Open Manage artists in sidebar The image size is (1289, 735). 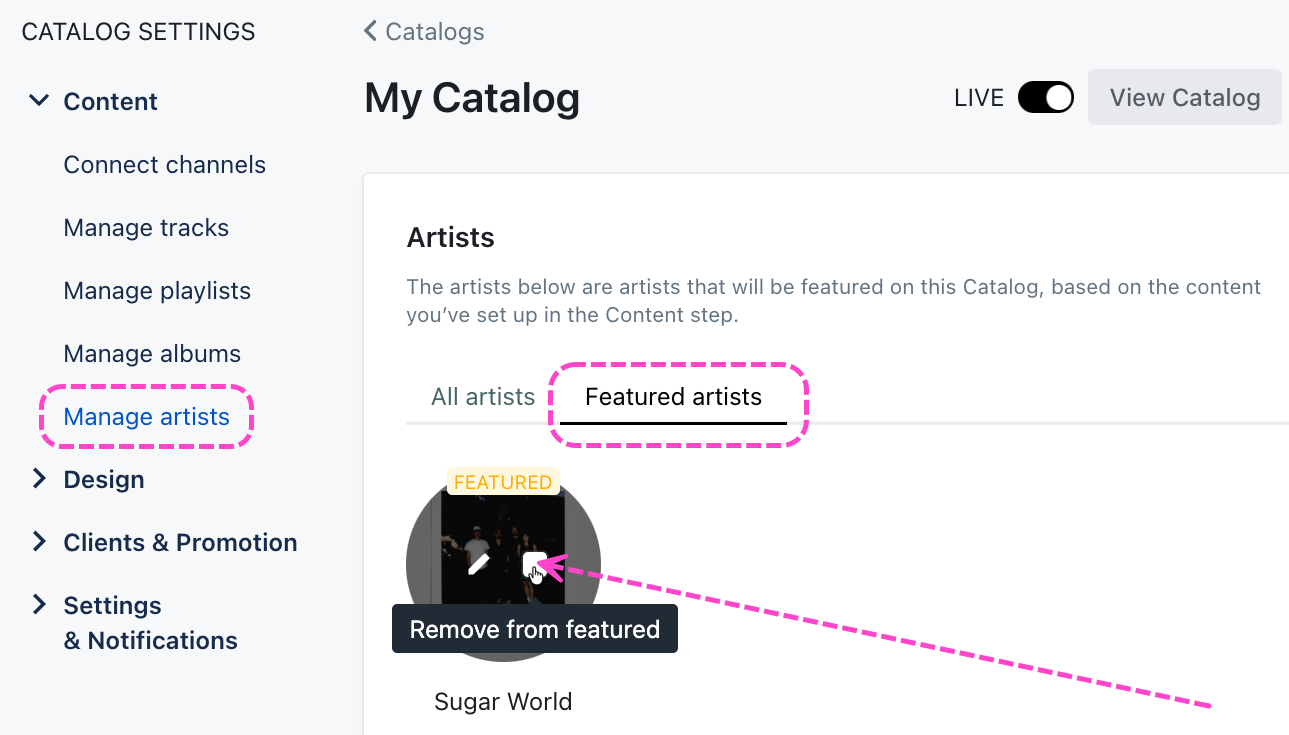coord(146,417)
